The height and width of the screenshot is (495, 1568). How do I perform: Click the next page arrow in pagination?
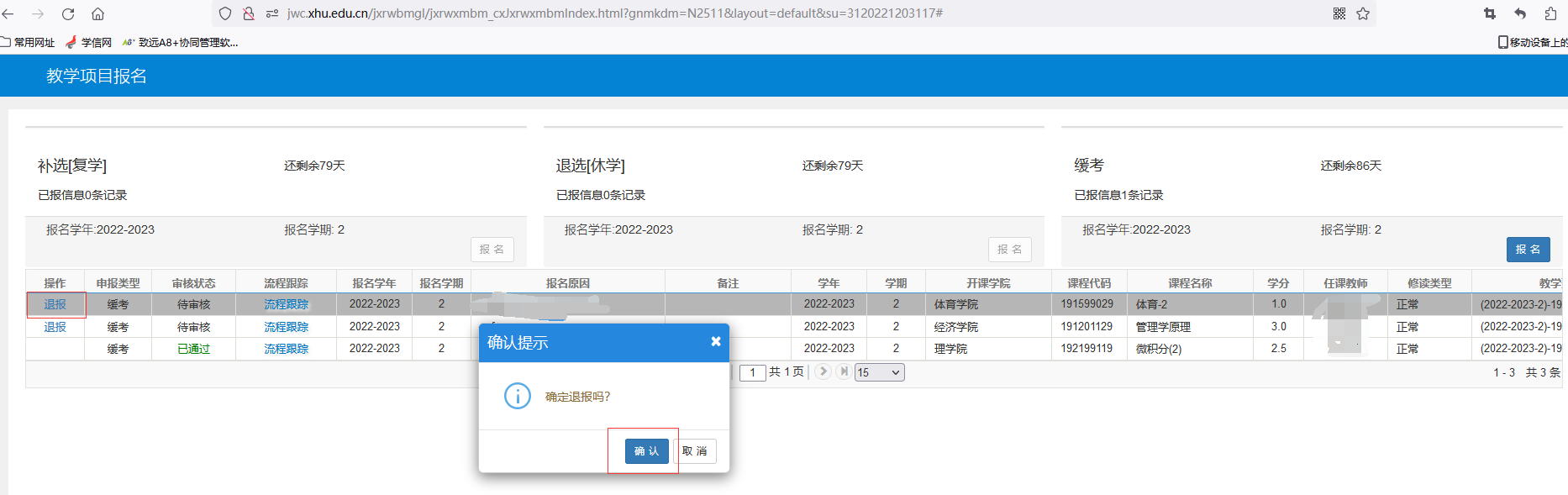click(x=823, y=371)
